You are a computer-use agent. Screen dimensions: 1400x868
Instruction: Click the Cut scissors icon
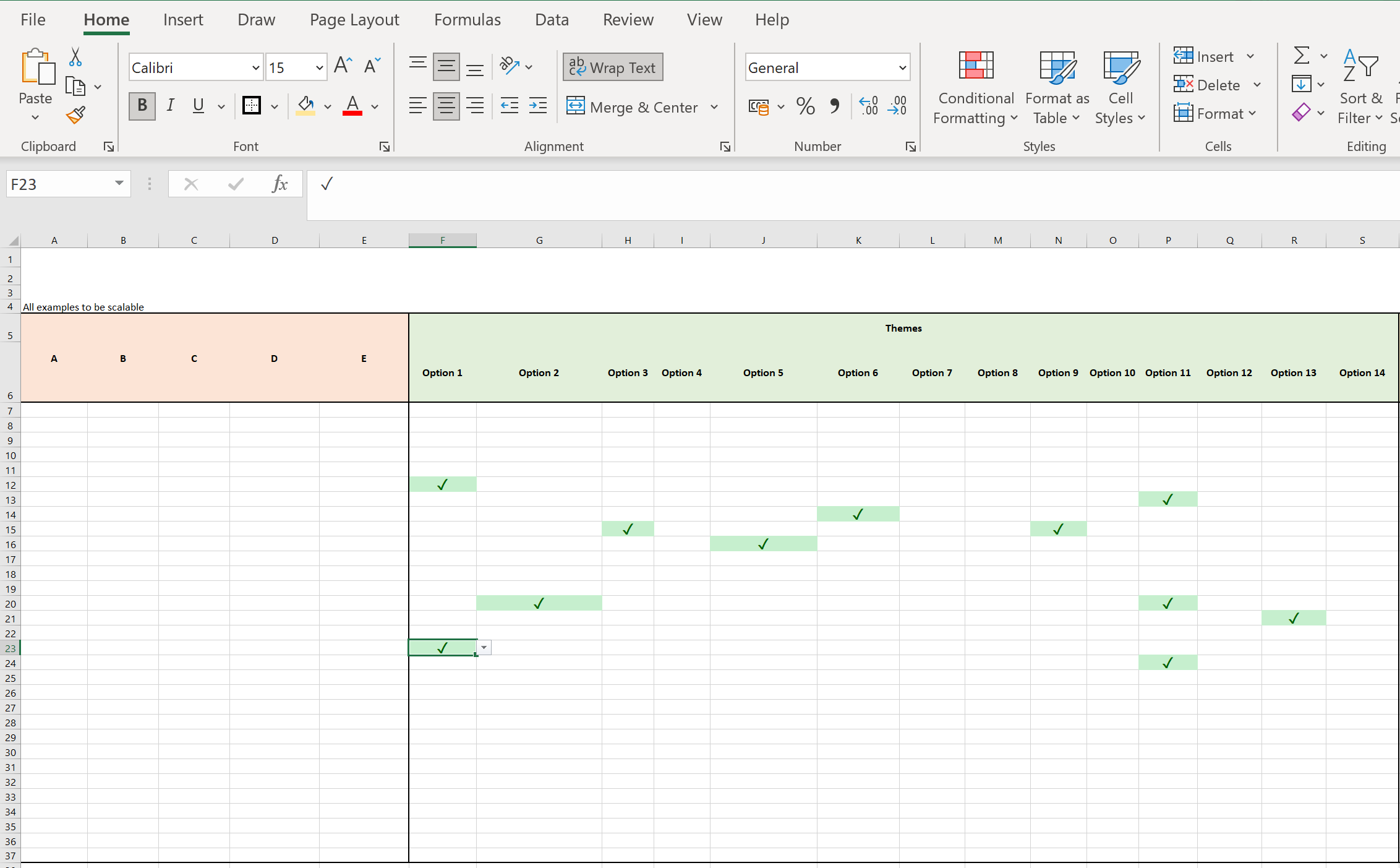point(75,57)
